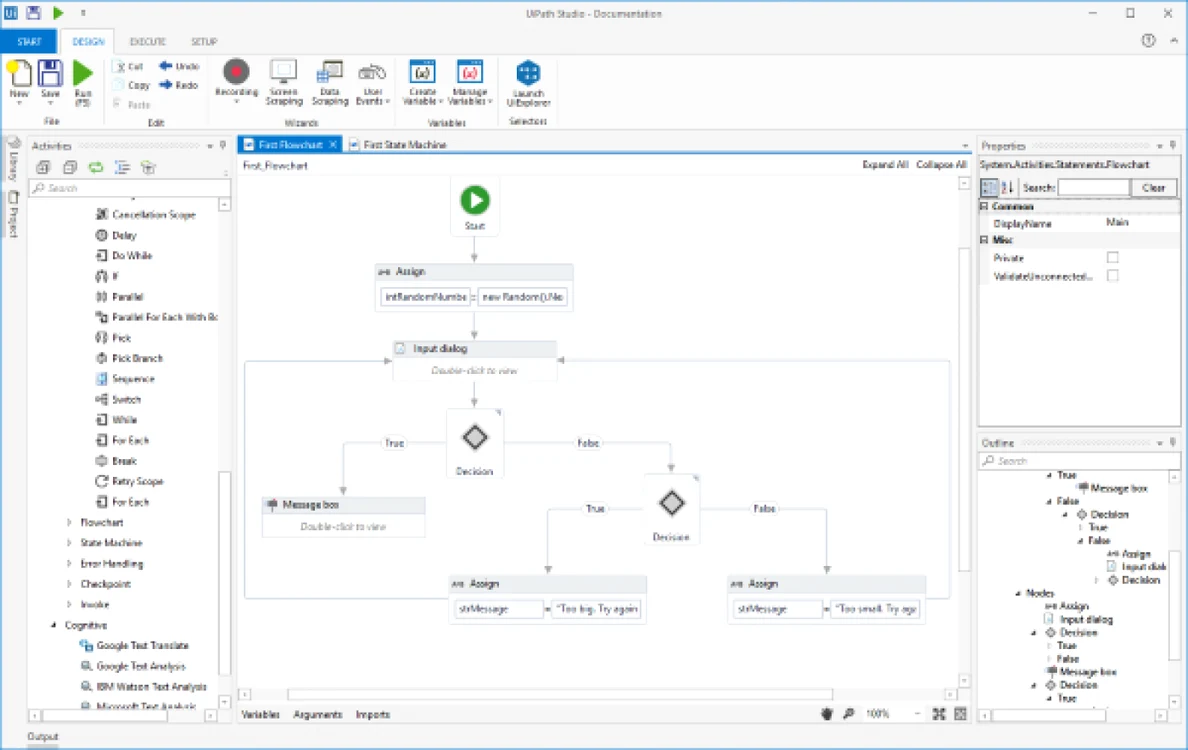Expand the Error Handling category
This screenshot has height=750, width=1188.
tap(69, 564)
